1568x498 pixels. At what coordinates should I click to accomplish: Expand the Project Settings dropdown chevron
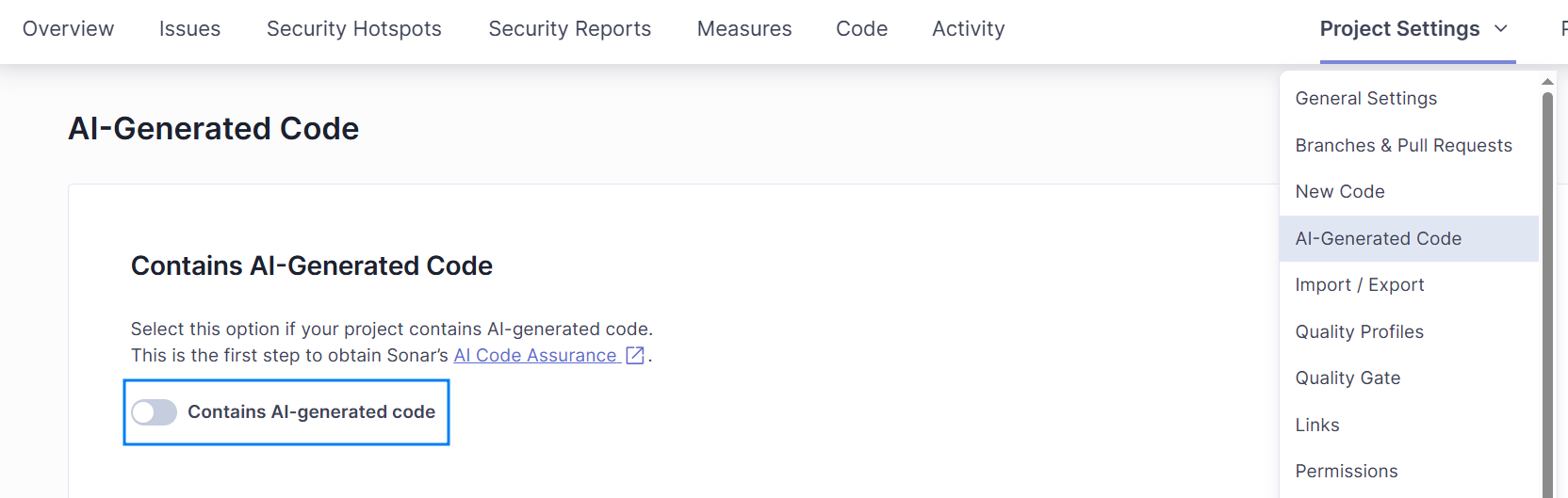pos(1501,29)
